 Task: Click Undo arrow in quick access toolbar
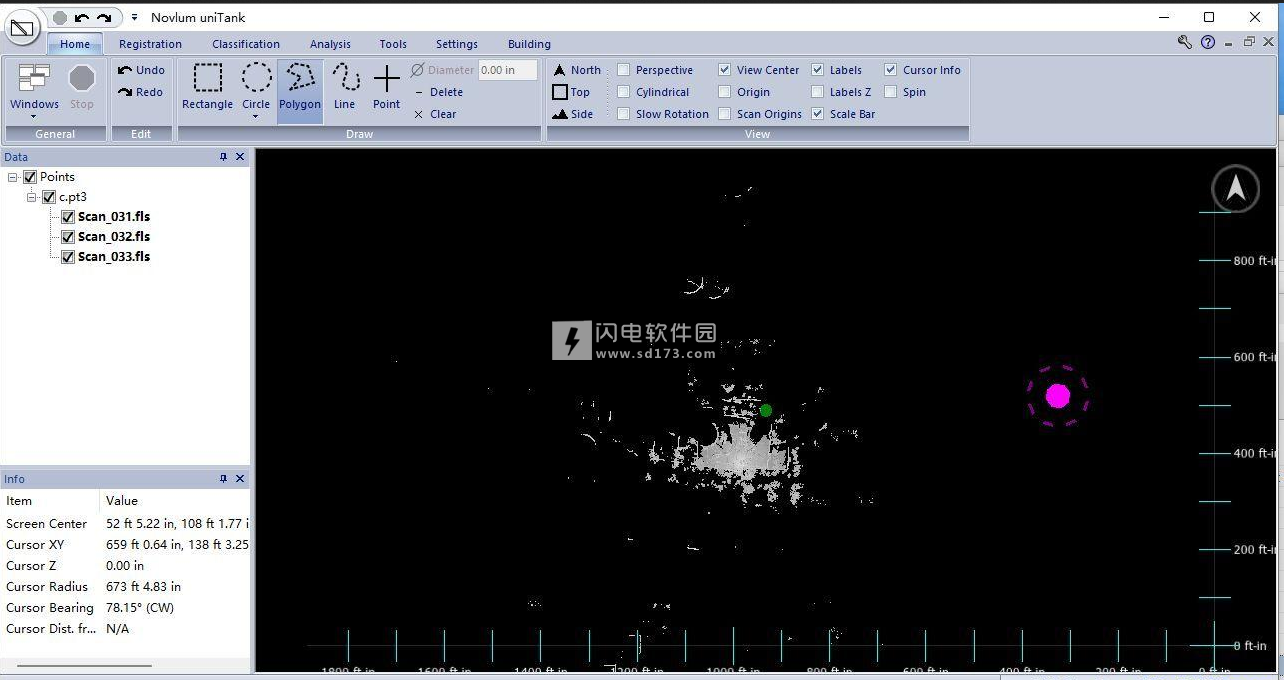(x=82, y=18)
